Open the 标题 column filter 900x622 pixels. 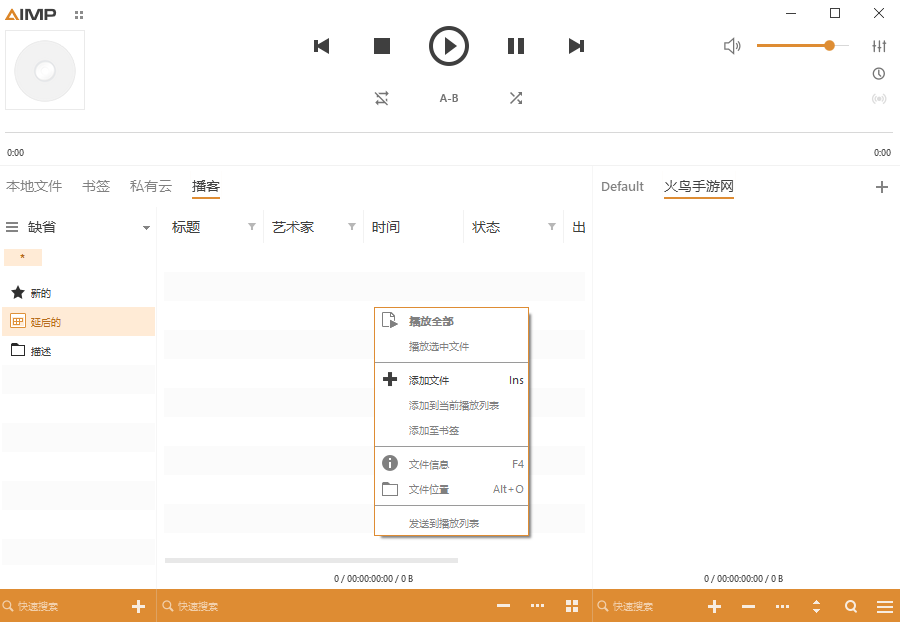pyautogui.click(x=251, y=227)
